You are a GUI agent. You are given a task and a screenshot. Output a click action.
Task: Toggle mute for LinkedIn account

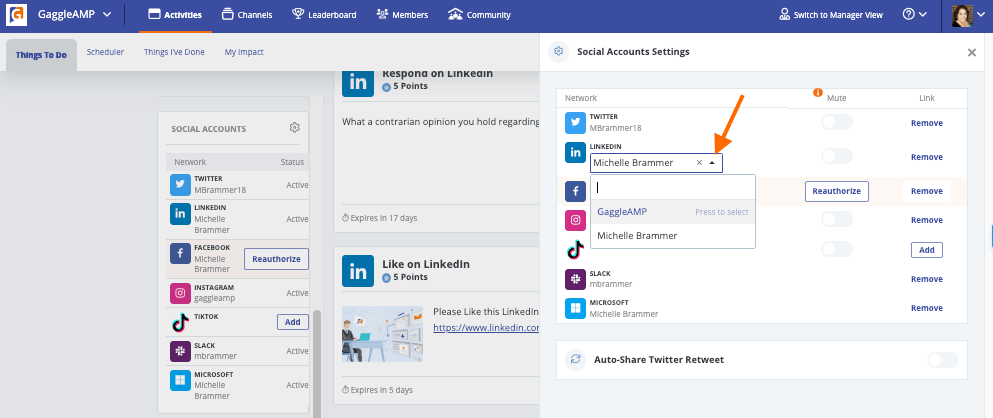click(x=837, y=156)
